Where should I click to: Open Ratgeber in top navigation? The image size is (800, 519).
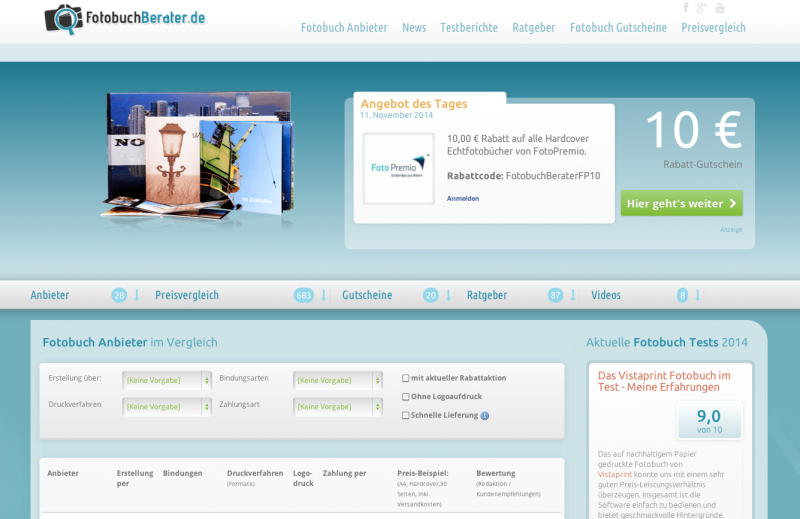(x=534, y=28)
